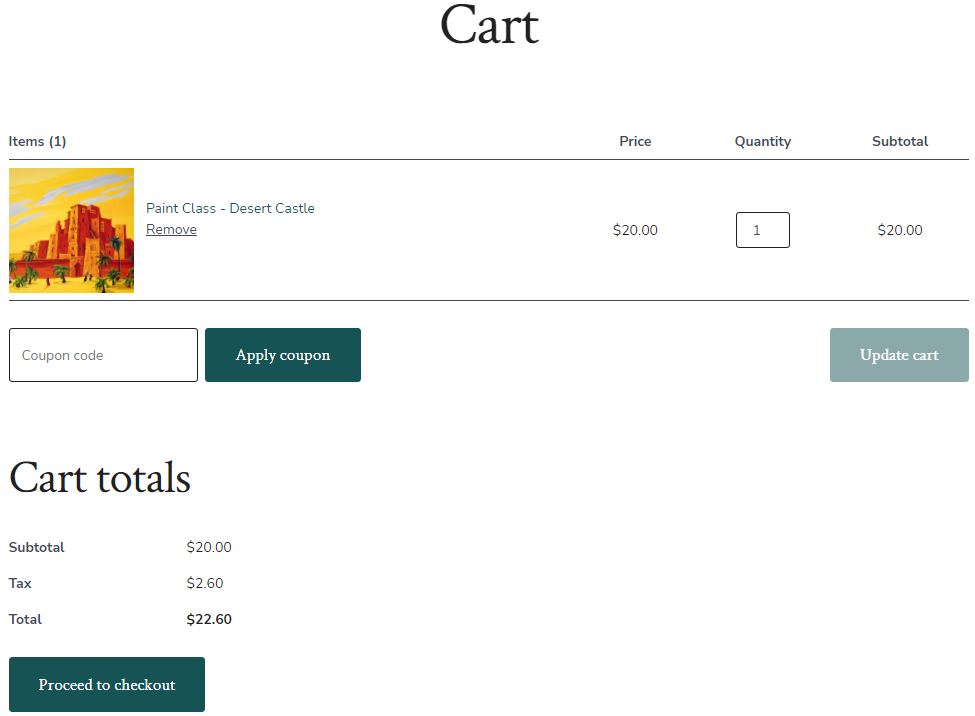
Task: Click the Cart page title
Action: click(x=489, y=25)
